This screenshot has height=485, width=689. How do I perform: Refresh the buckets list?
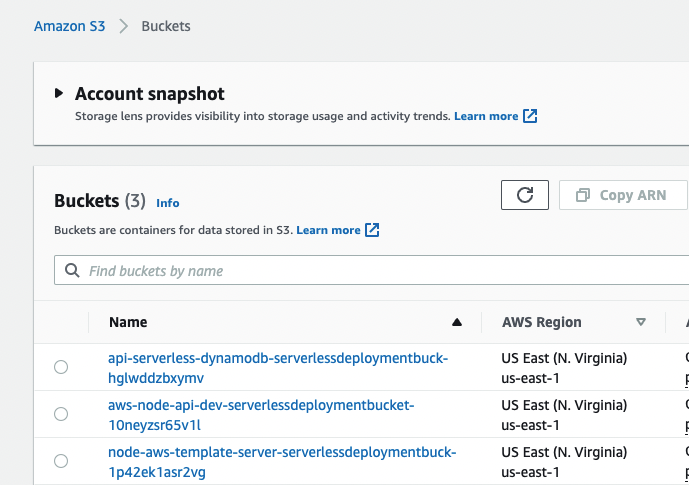click(x=525, y=195)
